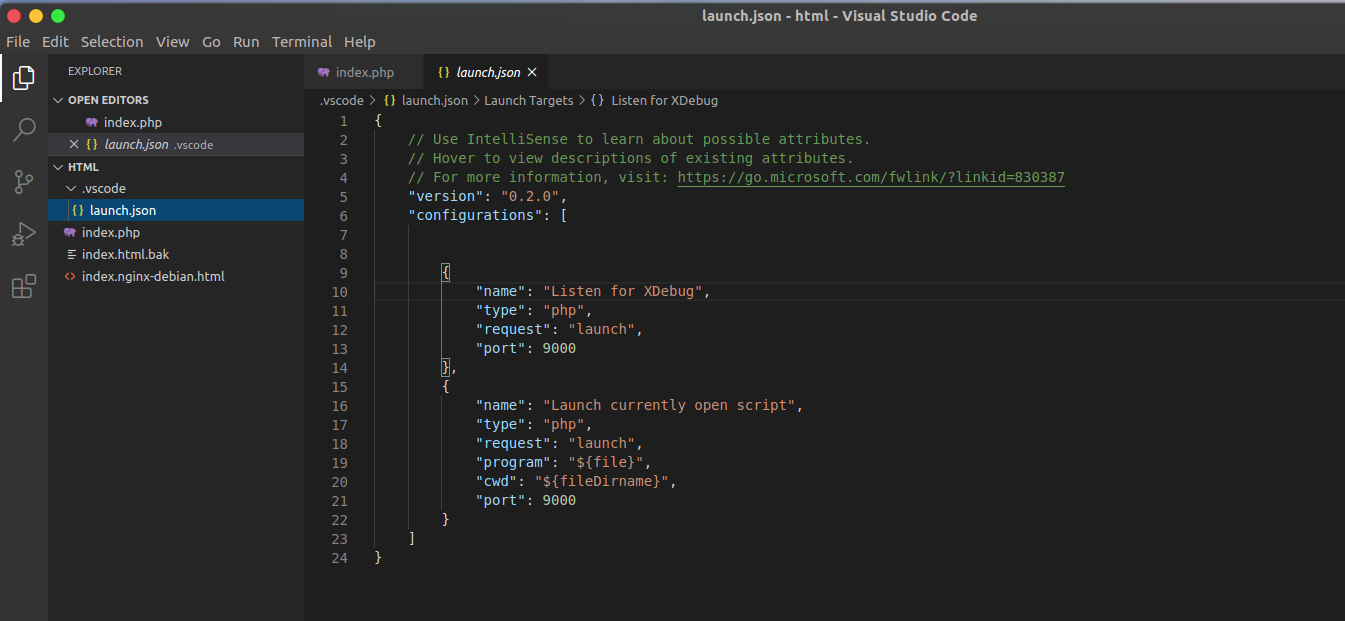The height and width of the screenshot is (621, 1345).
Task: Click the launch.json breadcrumb segment
Action: pyautogui.click(x=434, y=100)
